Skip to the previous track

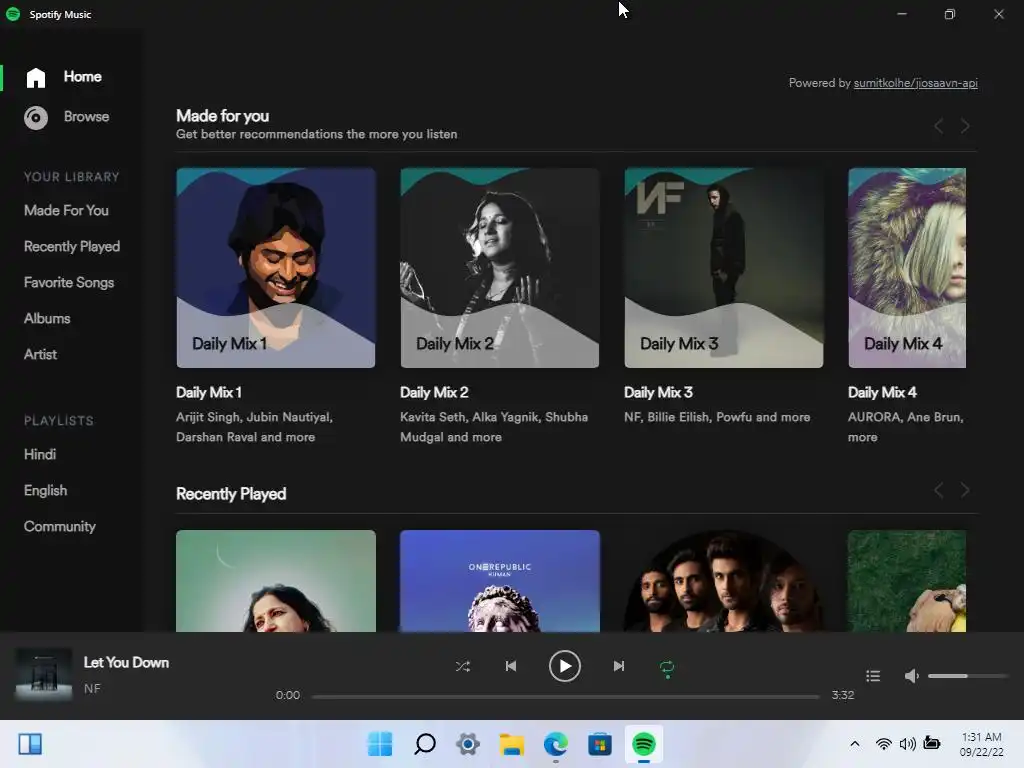pyautogui.click(x=511, y=666)
